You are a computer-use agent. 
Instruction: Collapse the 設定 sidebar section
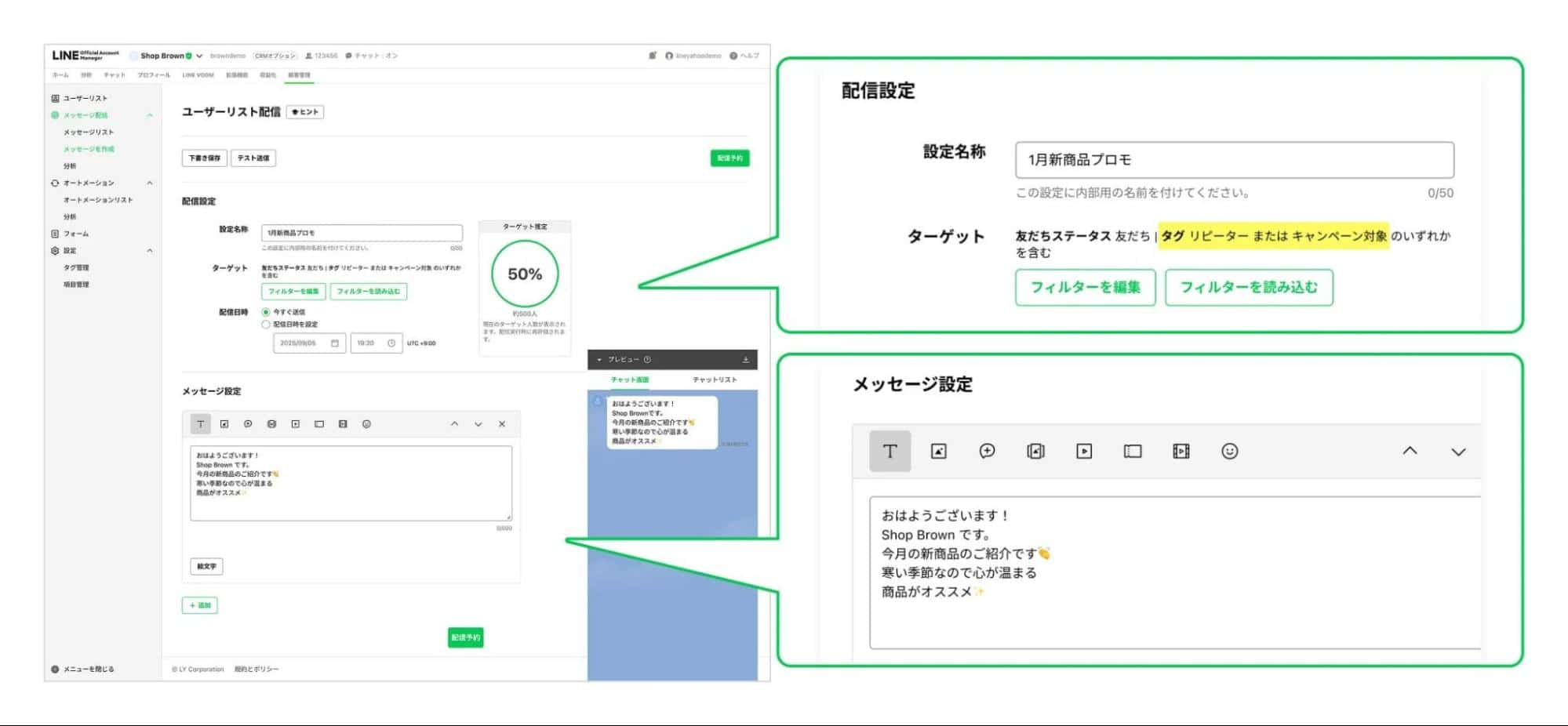[x=150, y=251]
